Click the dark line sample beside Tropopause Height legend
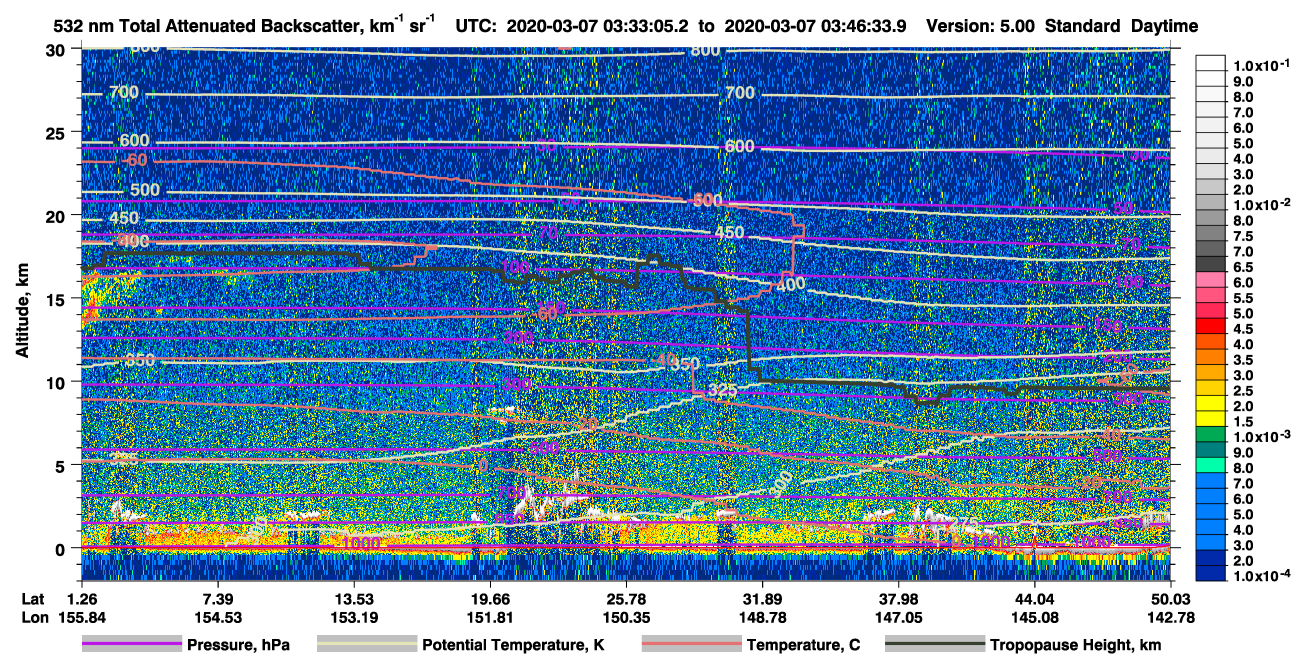Screen dimensions: 1300x667 933,644
